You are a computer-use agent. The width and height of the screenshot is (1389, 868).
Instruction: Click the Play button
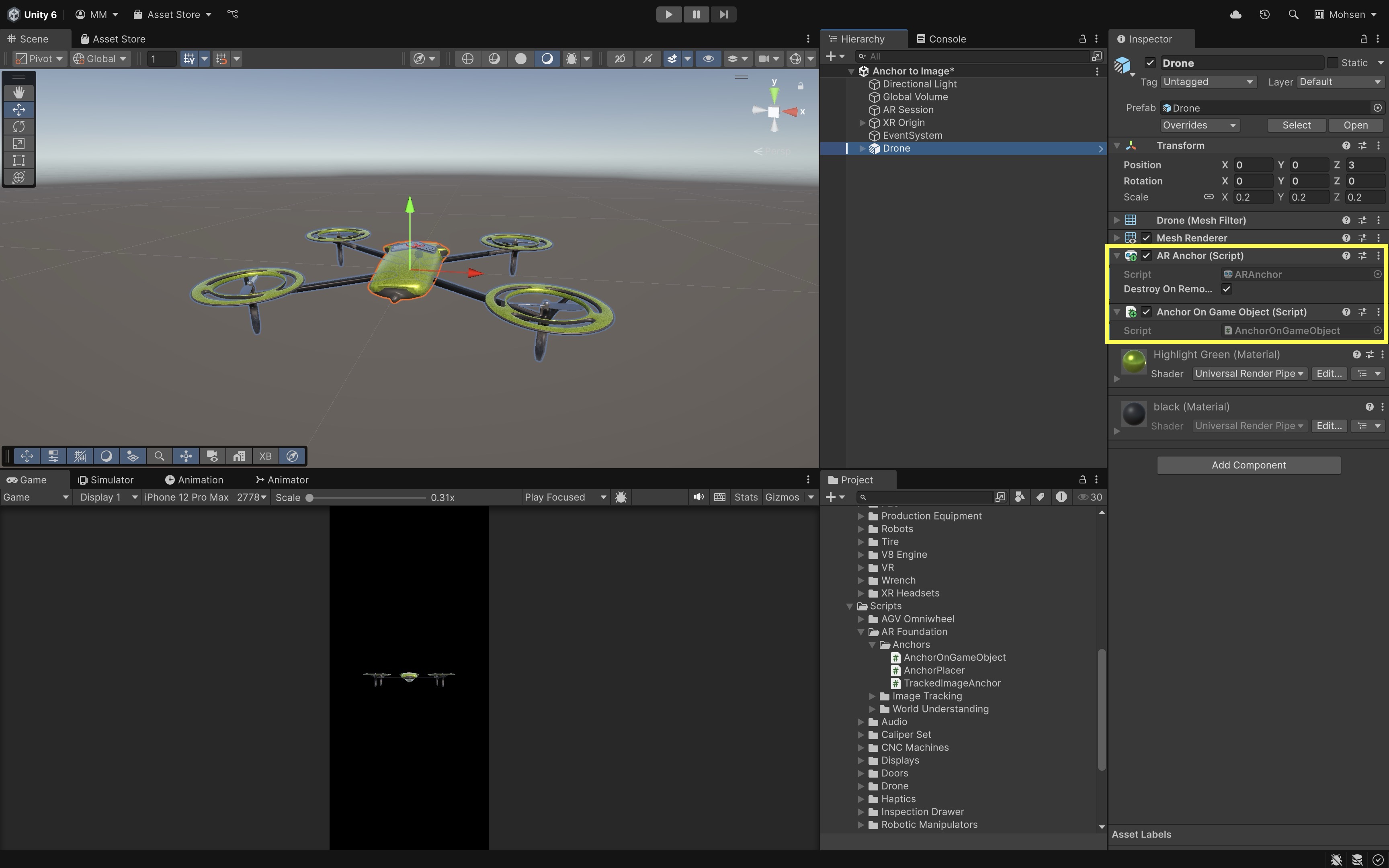click(669, 14)
